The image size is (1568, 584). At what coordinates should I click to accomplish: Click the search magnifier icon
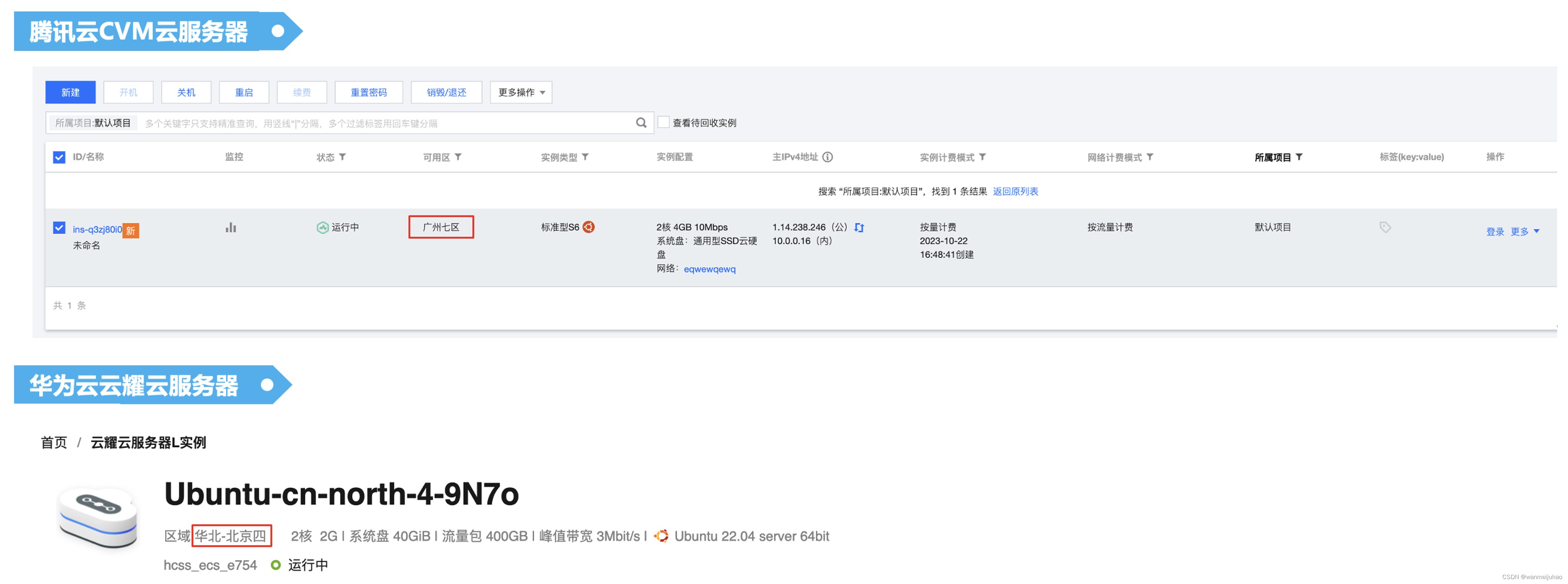click(641, 123)
